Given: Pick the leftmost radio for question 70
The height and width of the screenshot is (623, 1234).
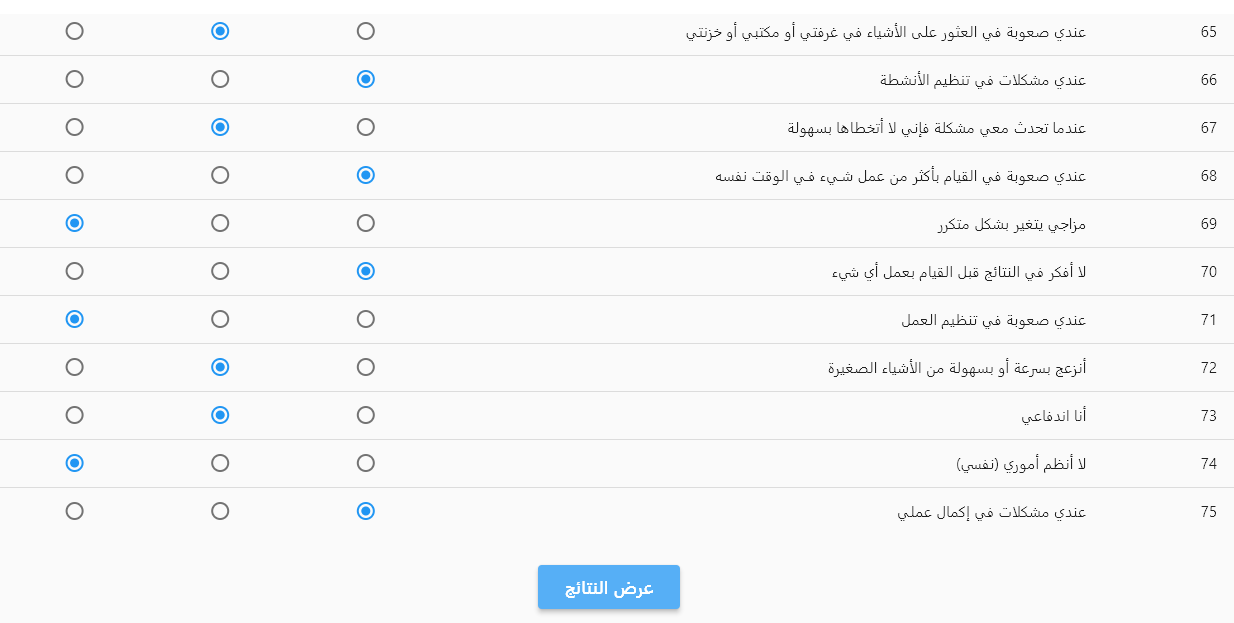Looking at the screenshot, I should tap(74, 271).
